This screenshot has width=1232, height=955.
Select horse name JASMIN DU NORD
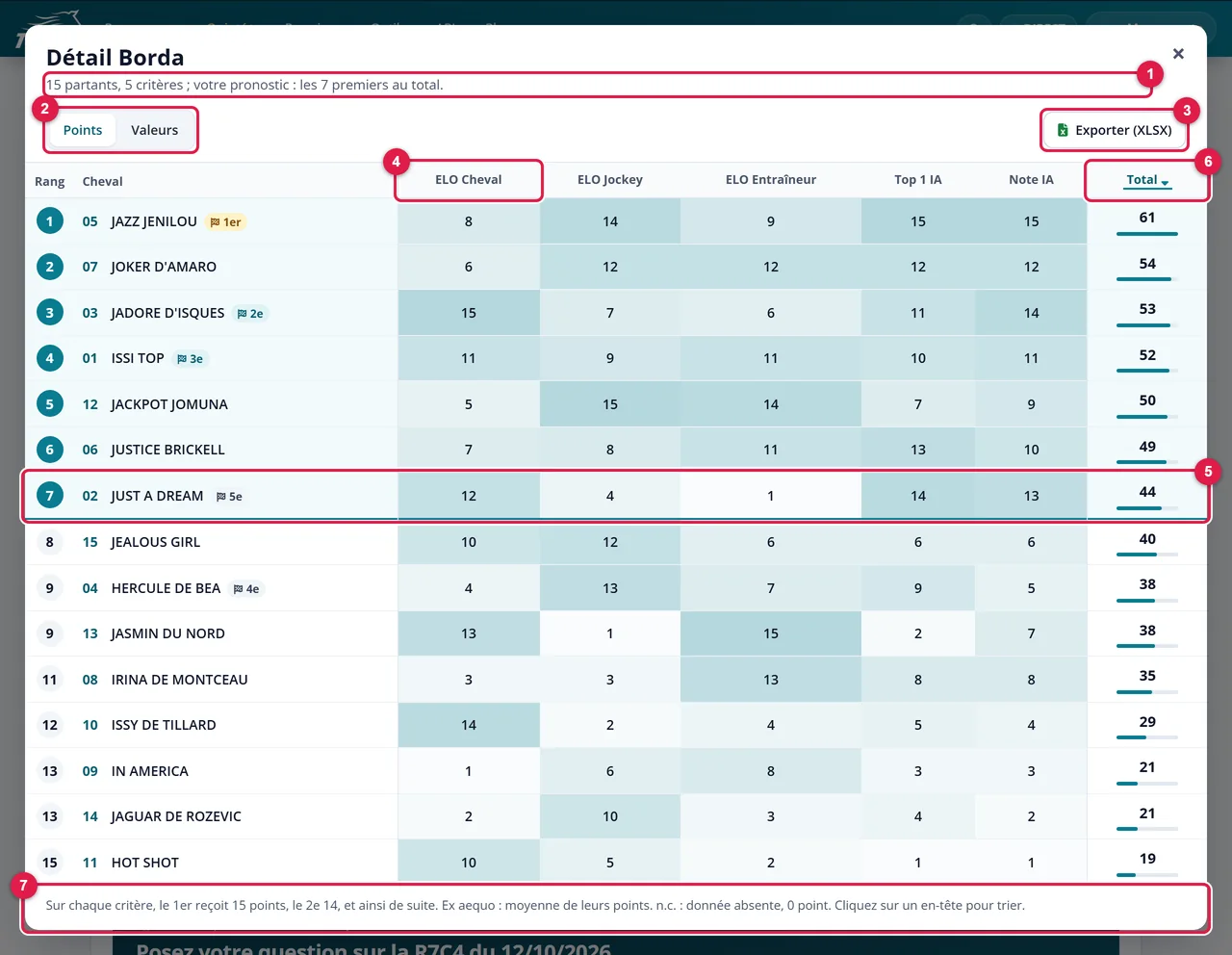coord(168,633)
